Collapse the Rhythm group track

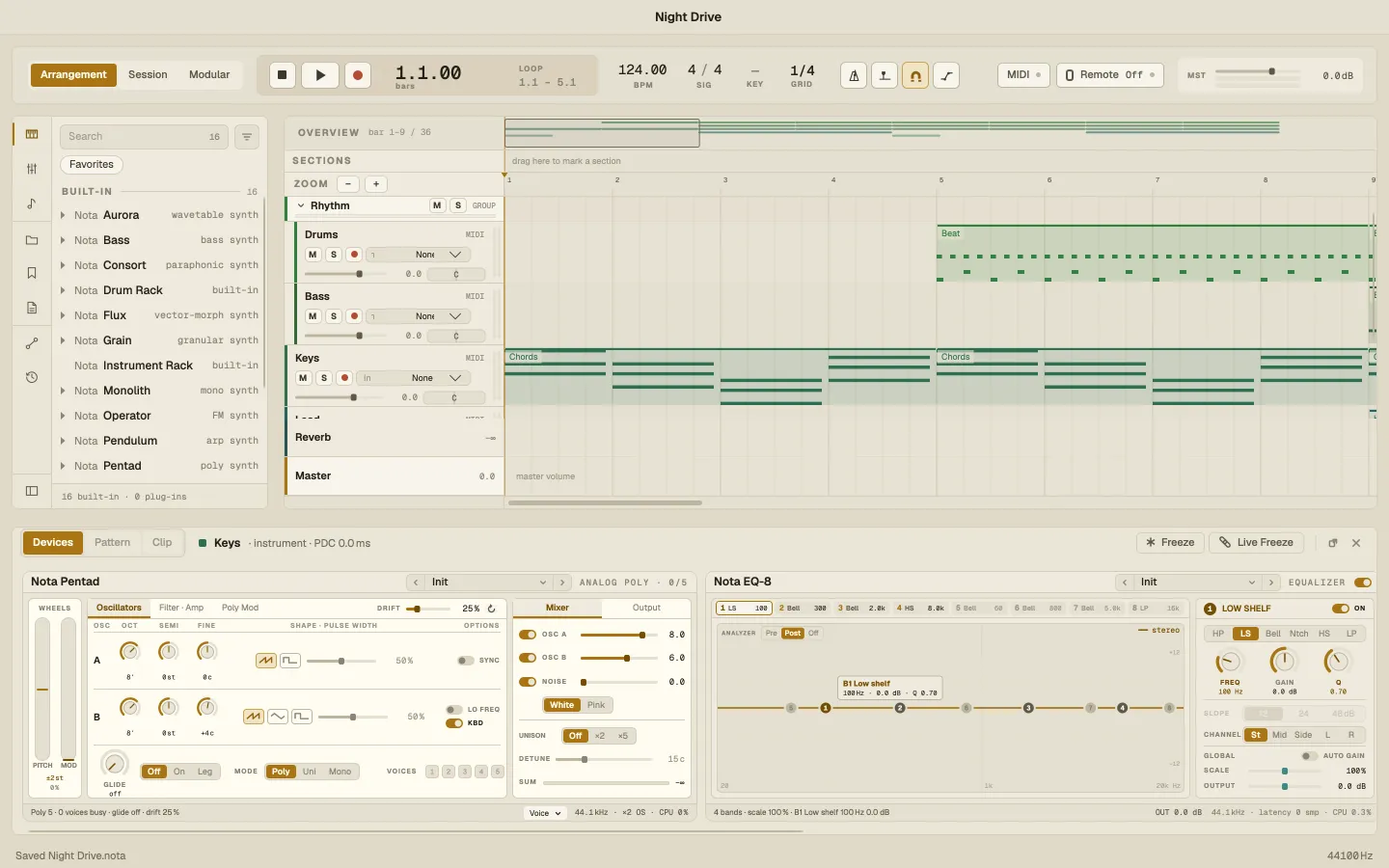pos(301,205)
